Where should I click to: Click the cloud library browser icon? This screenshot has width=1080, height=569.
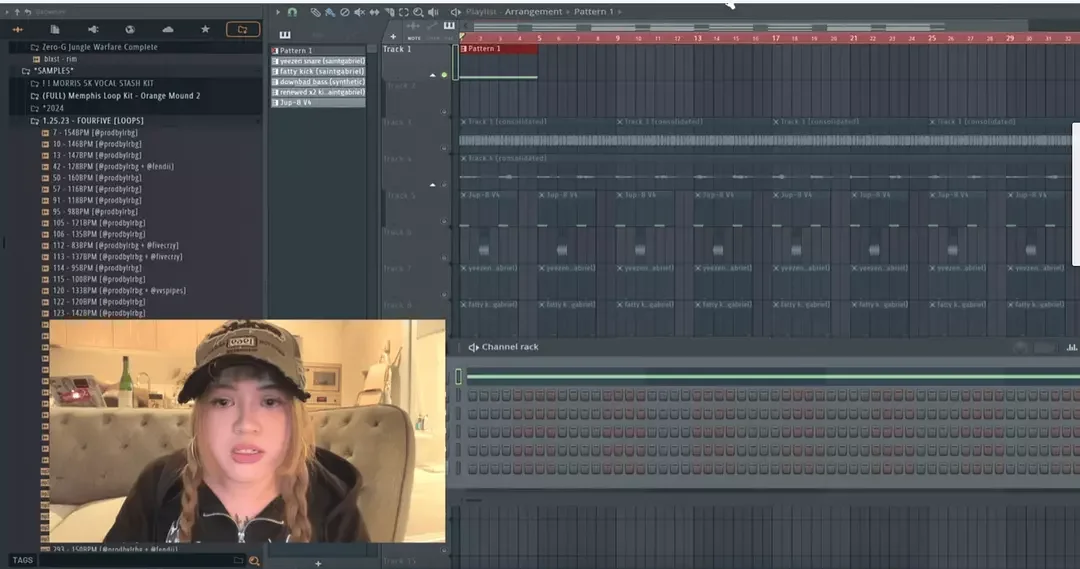pyautogui.click(x=168, y=30)
